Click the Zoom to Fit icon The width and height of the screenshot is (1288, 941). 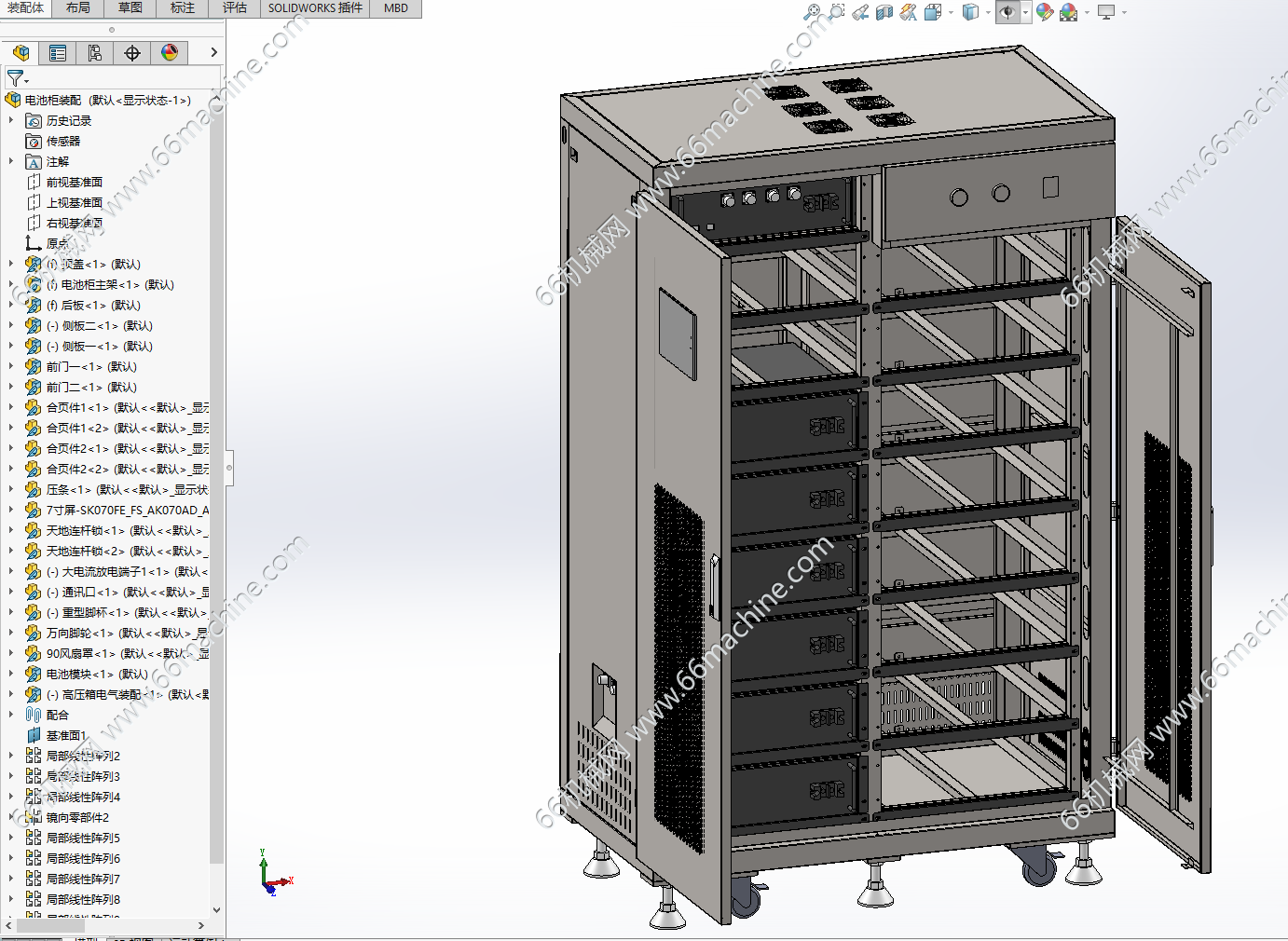(813, 12)
